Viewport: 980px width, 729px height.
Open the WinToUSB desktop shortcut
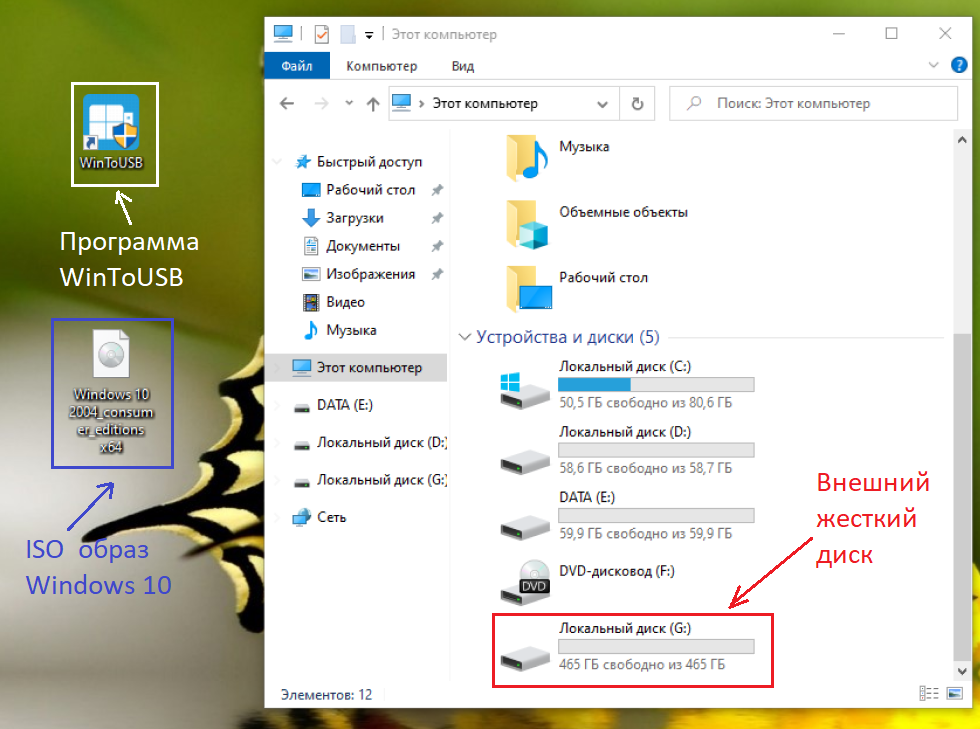pyautogui.click(x=112, y=132)
